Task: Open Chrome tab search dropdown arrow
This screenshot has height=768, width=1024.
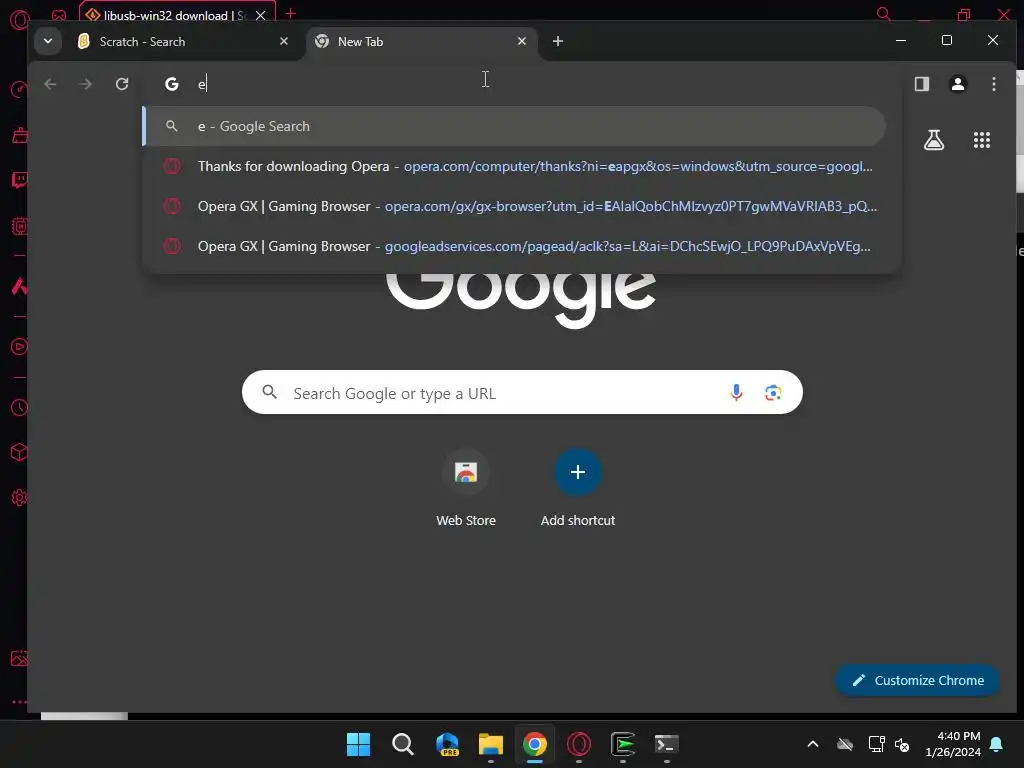Action: (x=48, y=41)
